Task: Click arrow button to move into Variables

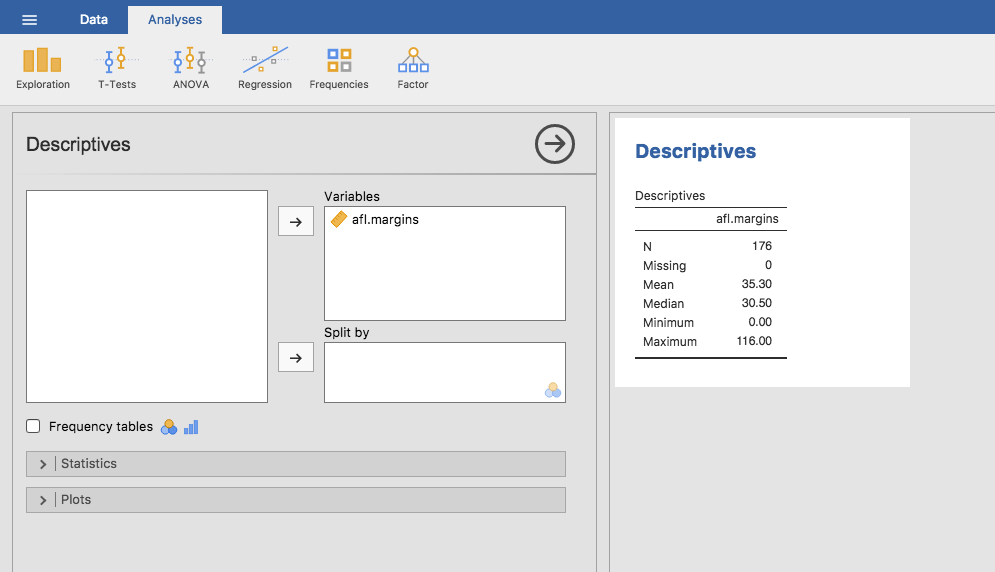Action: point(296,222)
